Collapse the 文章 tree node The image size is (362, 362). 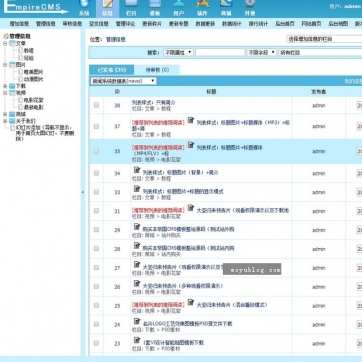[5, 43]
